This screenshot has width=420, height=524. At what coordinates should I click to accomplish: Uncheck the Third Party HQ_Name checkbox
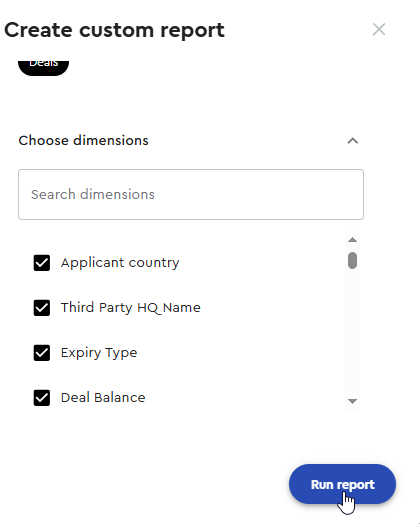tap(42, 307)
